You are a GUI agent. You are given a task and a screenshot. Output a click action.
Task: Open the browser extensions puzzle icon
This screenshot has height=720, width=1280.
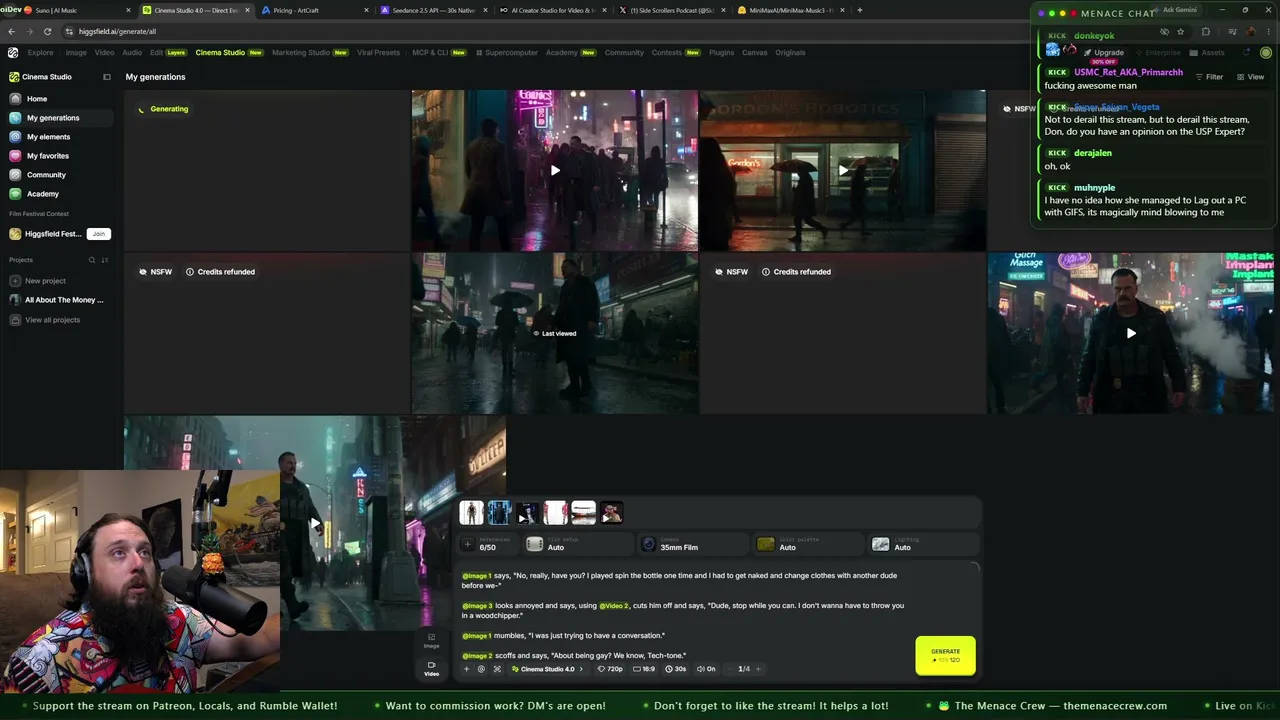[1205, 31]
